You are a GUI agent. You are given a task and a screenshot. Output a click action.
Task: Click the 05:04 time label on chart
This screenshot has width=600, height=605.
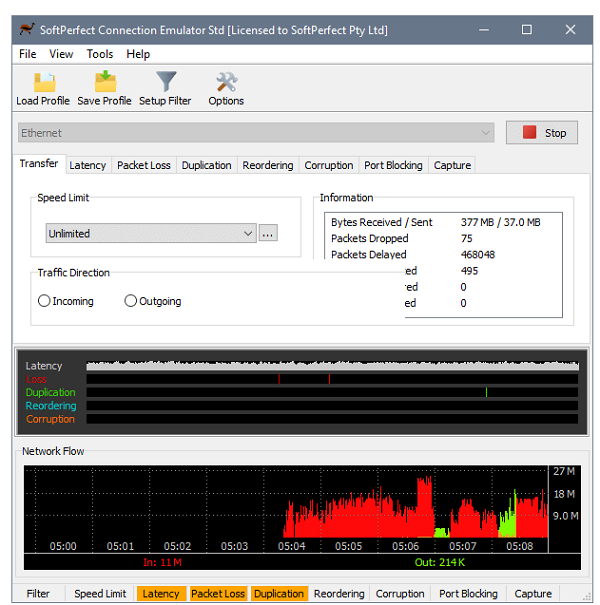[291, 546]
